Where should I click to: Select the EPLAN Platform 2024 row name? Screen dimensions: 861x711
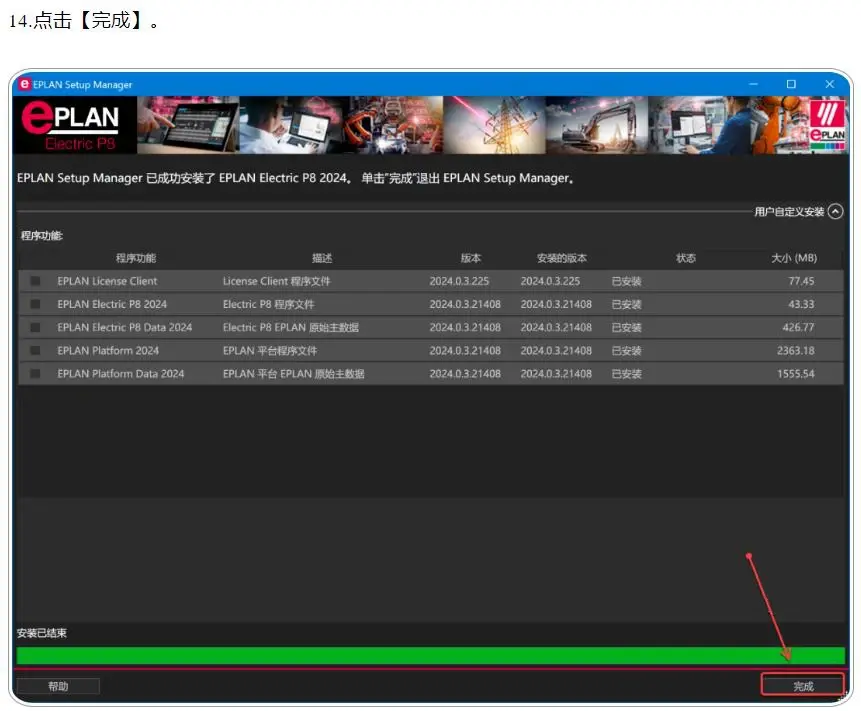[x=108, y=350]
